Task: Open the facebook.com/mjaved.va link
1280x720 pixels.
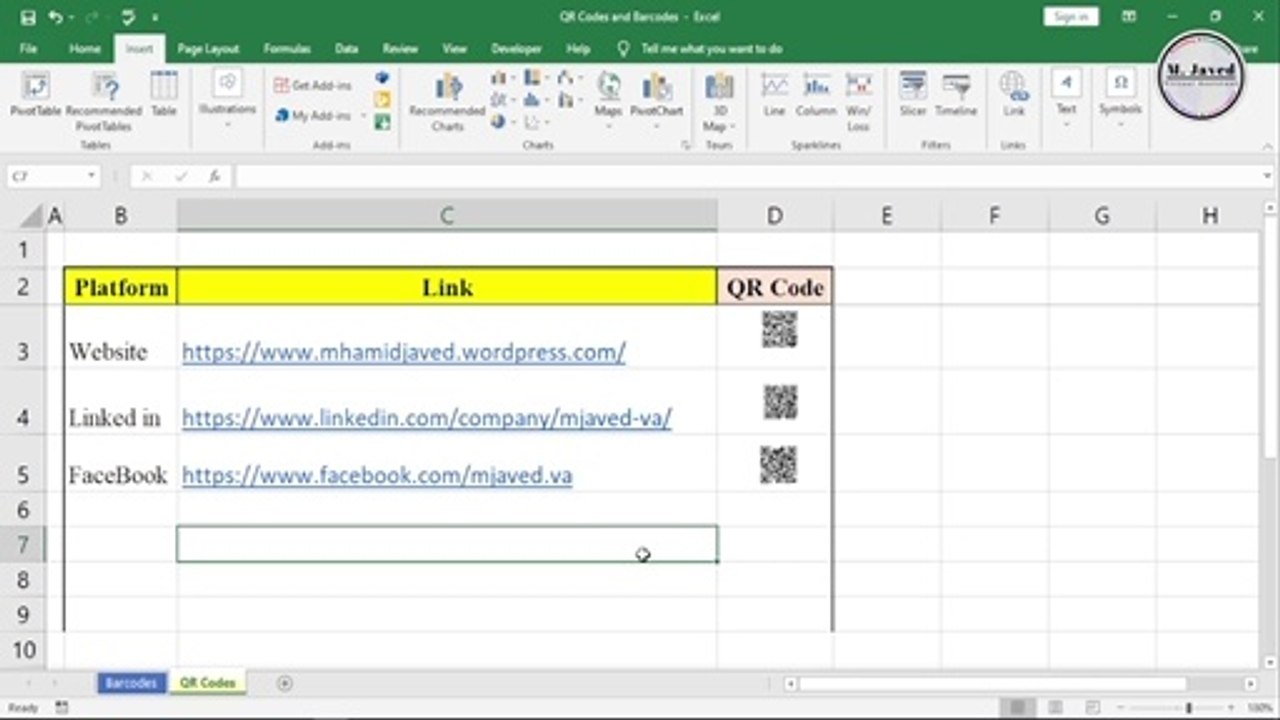Action: [x=377, y=475]
